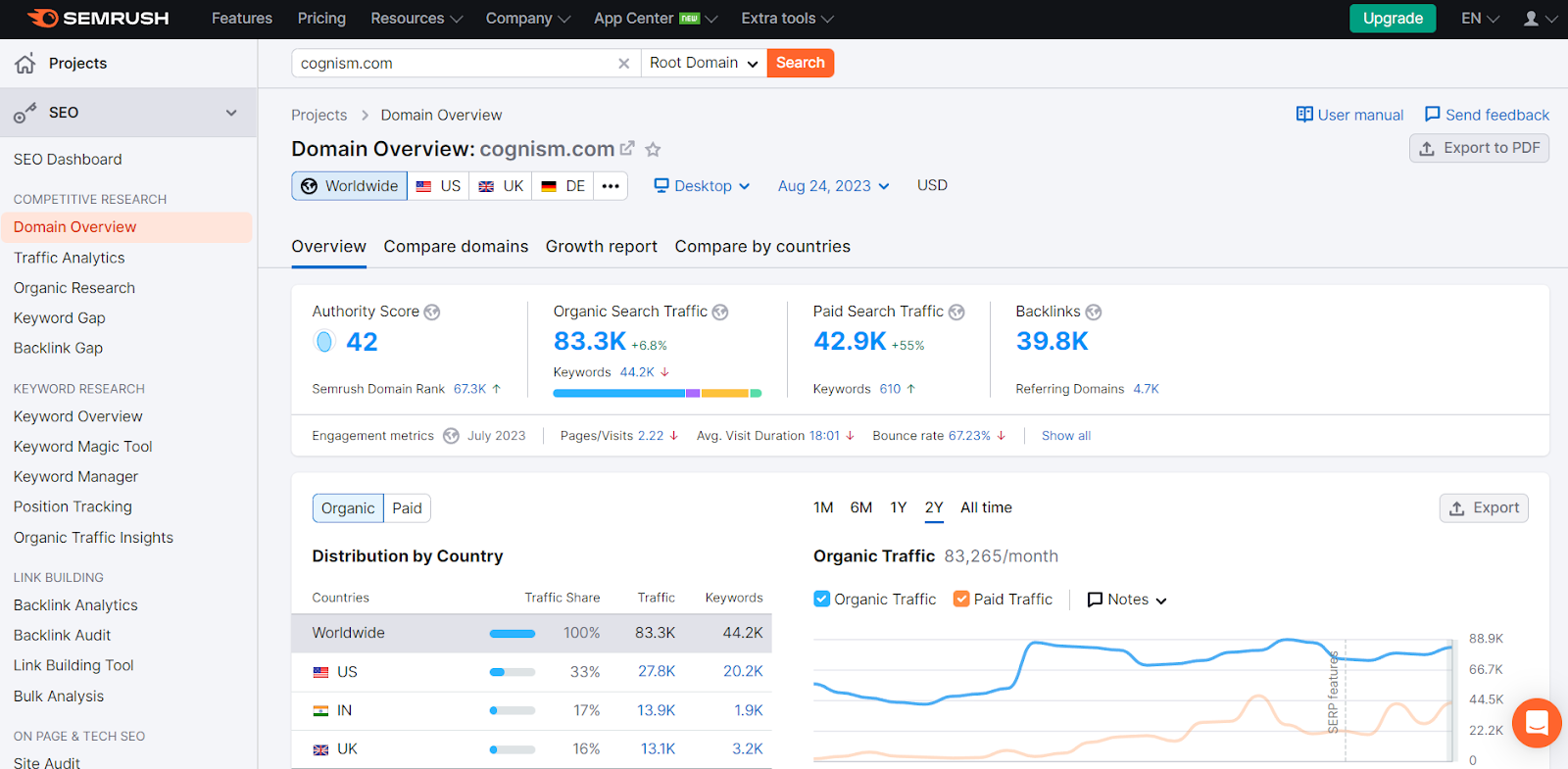Click the Backlinks globe icon
Screen dimensions: 1568x769
1094,312
